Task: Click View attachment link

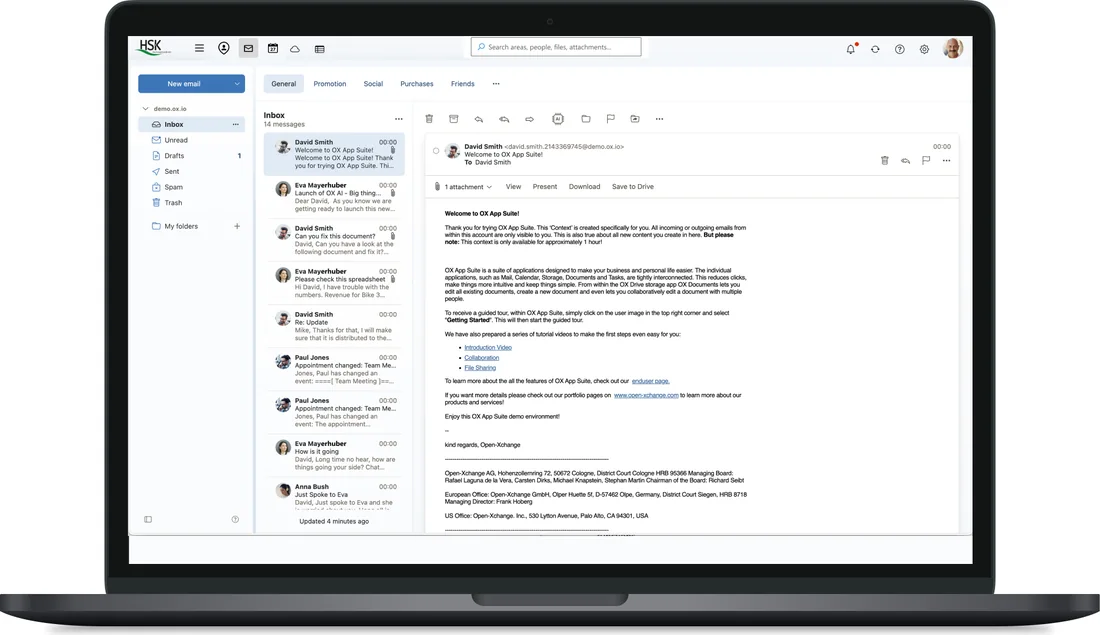Action: point(514,187)
